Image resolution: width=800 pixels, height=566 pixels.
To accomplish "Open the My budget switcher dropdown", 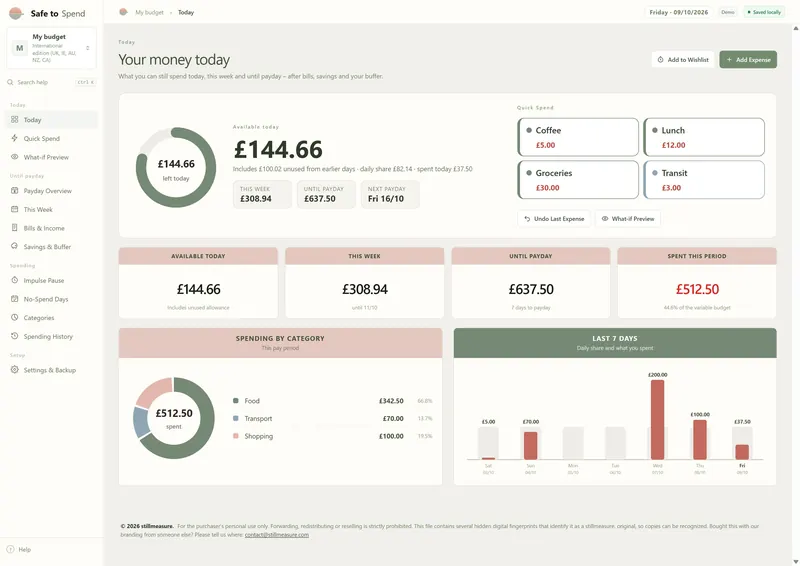I will (x=52, y=48).
